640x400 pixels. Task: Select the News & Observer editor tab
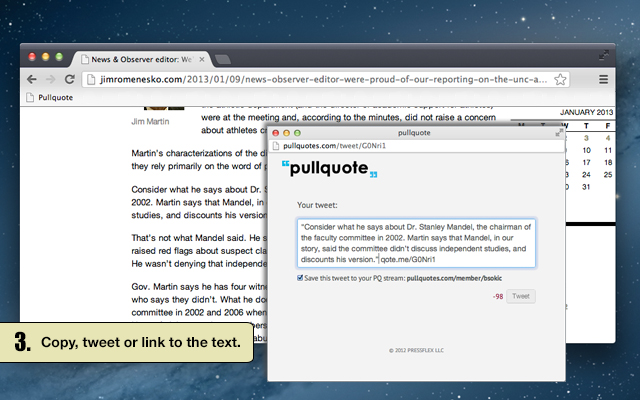click(142, 59)
